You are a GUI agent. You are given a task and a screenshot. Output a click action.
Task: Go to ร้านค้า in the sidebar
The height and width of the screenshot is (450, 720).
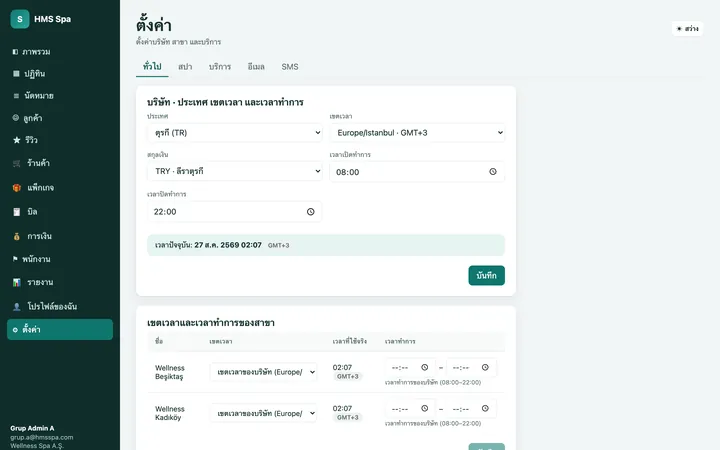(x=60, y=163)
